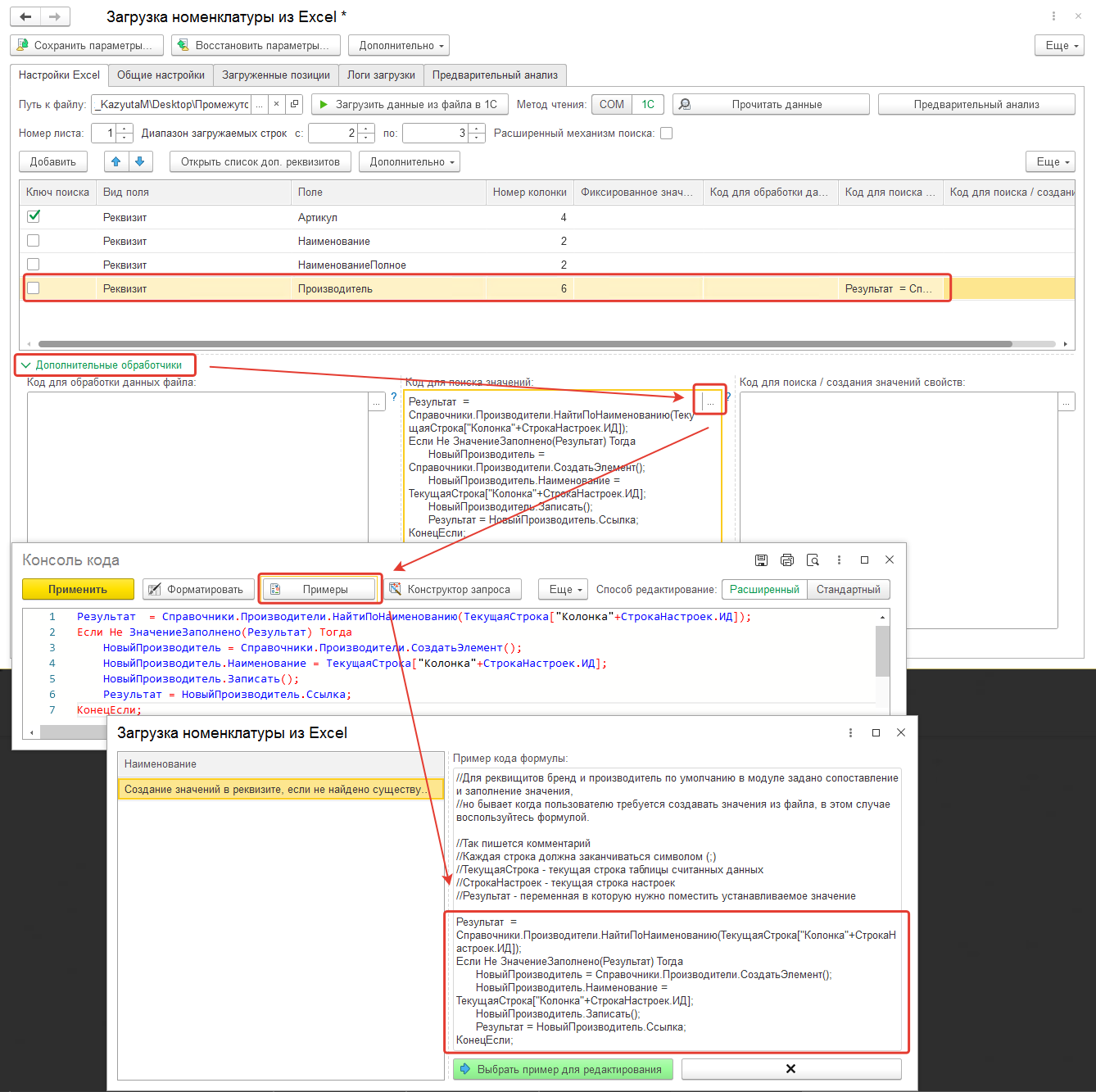Enable Расширенный механизм поиска checkbox
The width and height of the screenshot is (1096, 1092).
click(x=667, y=133)
